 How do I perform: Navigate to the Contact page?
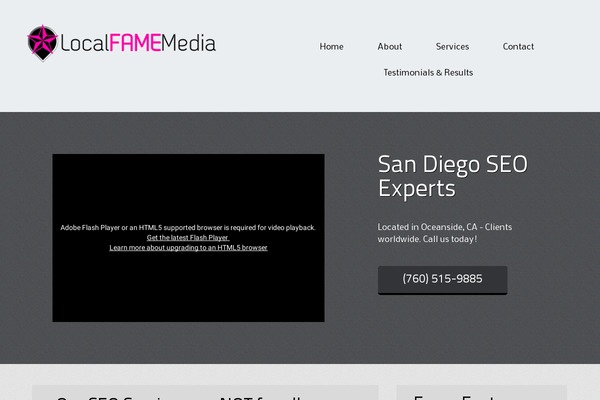(x=518, y=47)
